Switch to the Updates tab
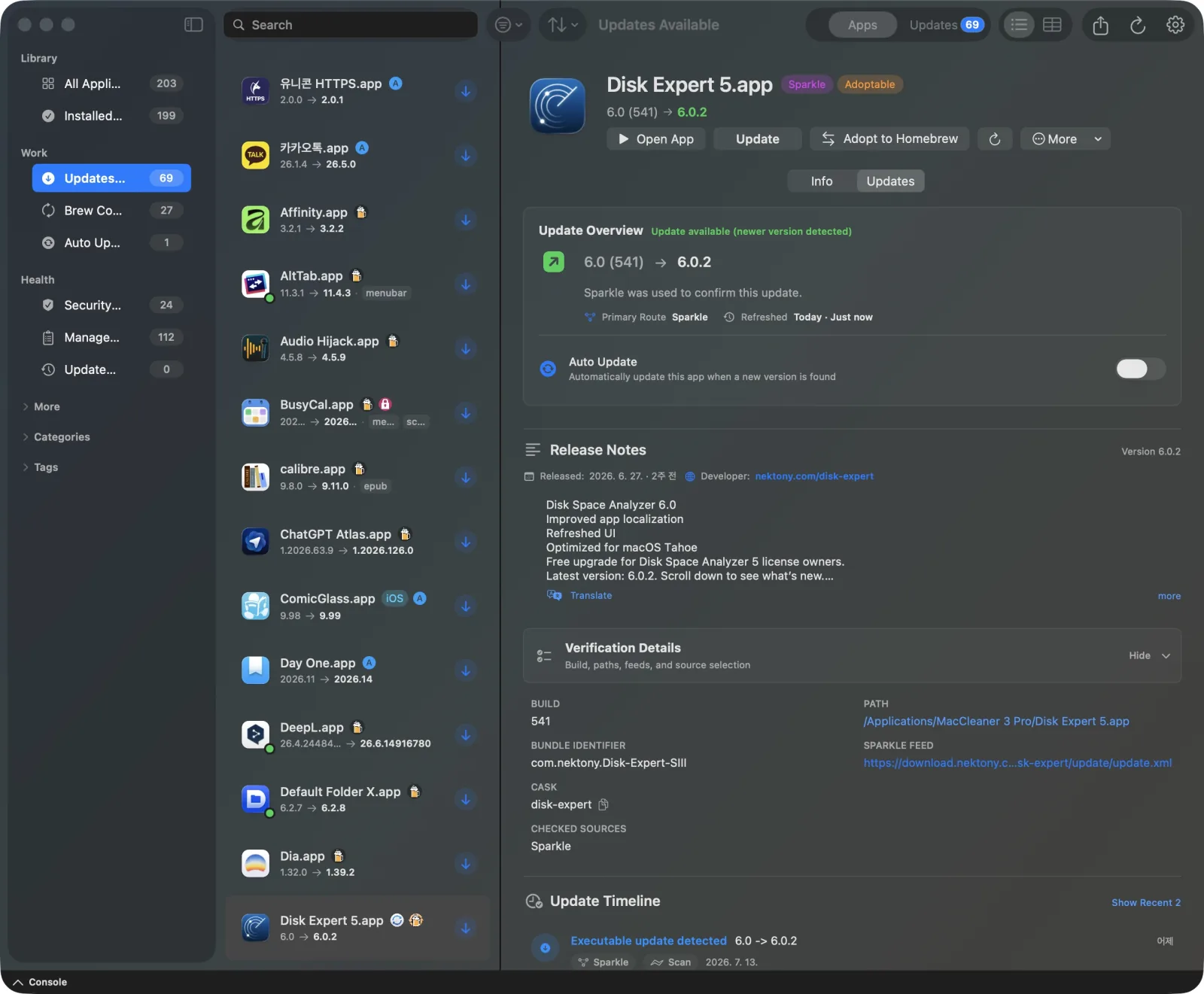 click(x=890, y=181)
